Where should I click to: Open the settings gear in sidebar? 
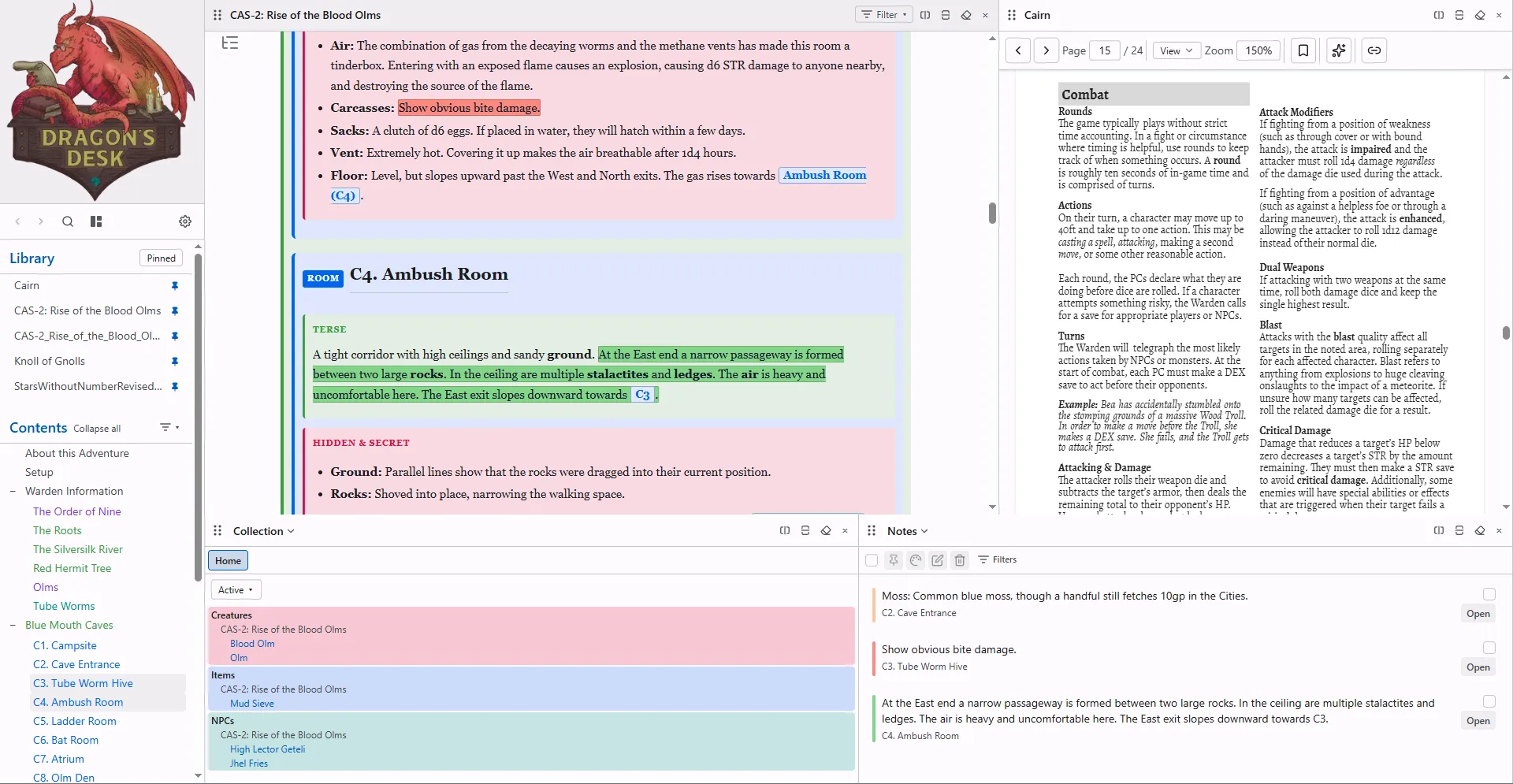pos(185,221)
